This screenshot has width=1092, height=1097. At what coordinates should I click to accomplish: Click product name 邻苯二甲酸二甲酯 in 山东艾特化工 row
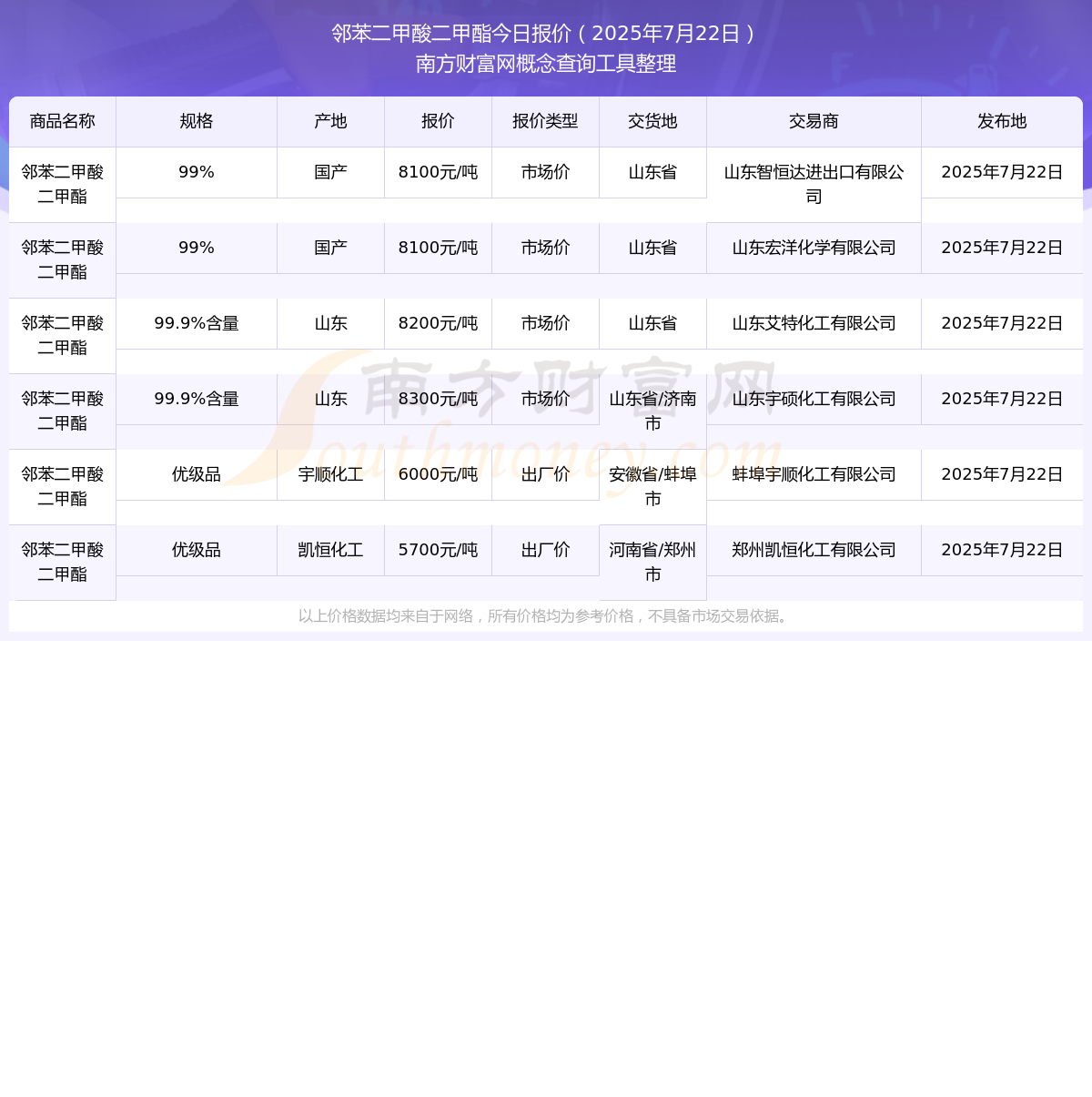[63, 336]
